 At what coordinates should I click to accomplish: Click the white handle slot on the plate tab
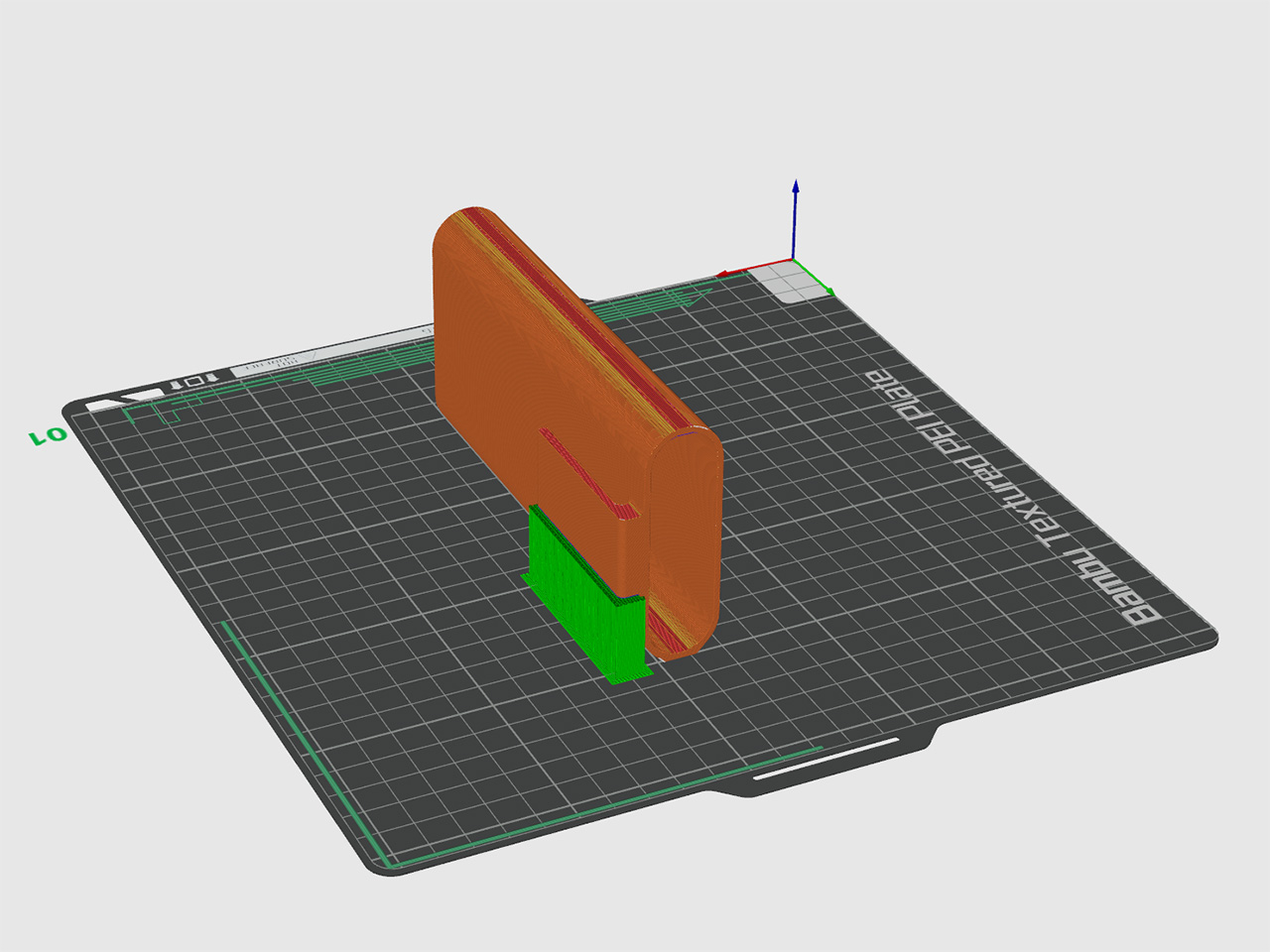(x=826, y=758)
